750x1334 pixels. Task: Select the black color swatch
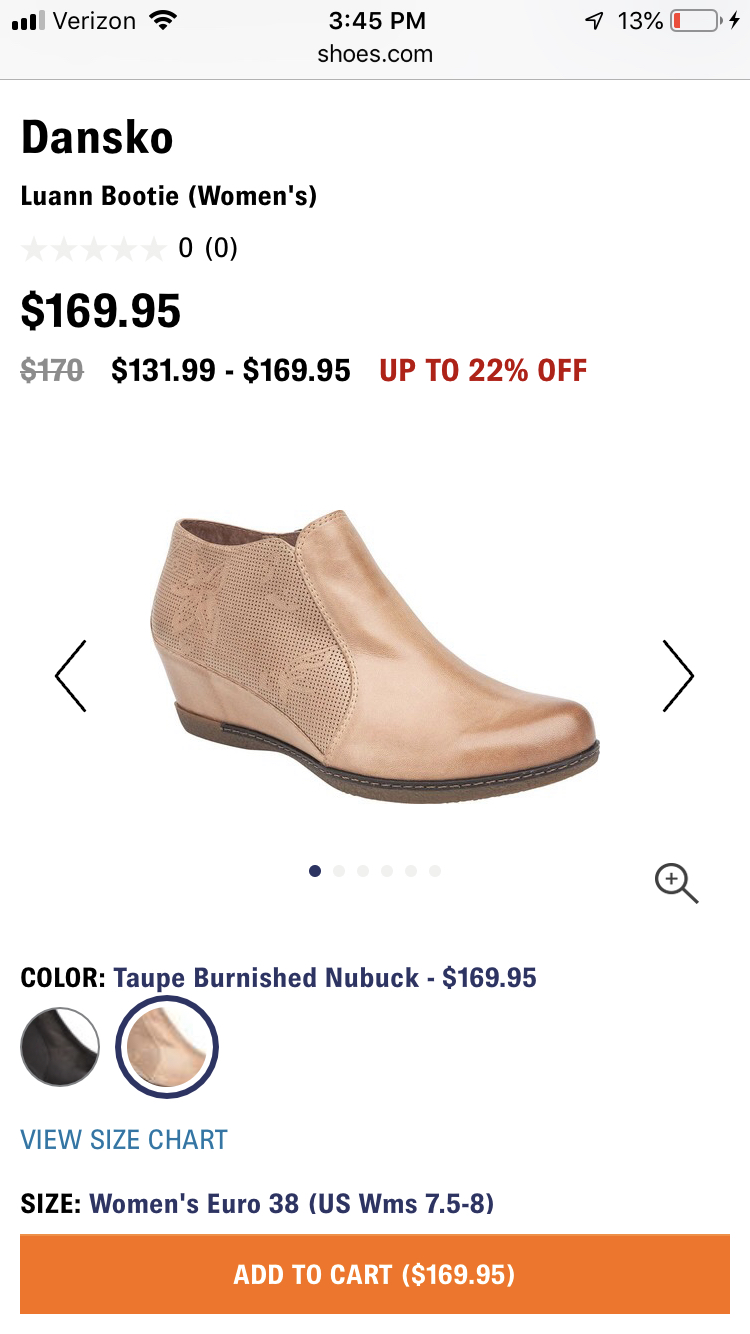click(x=60, y=1047)
